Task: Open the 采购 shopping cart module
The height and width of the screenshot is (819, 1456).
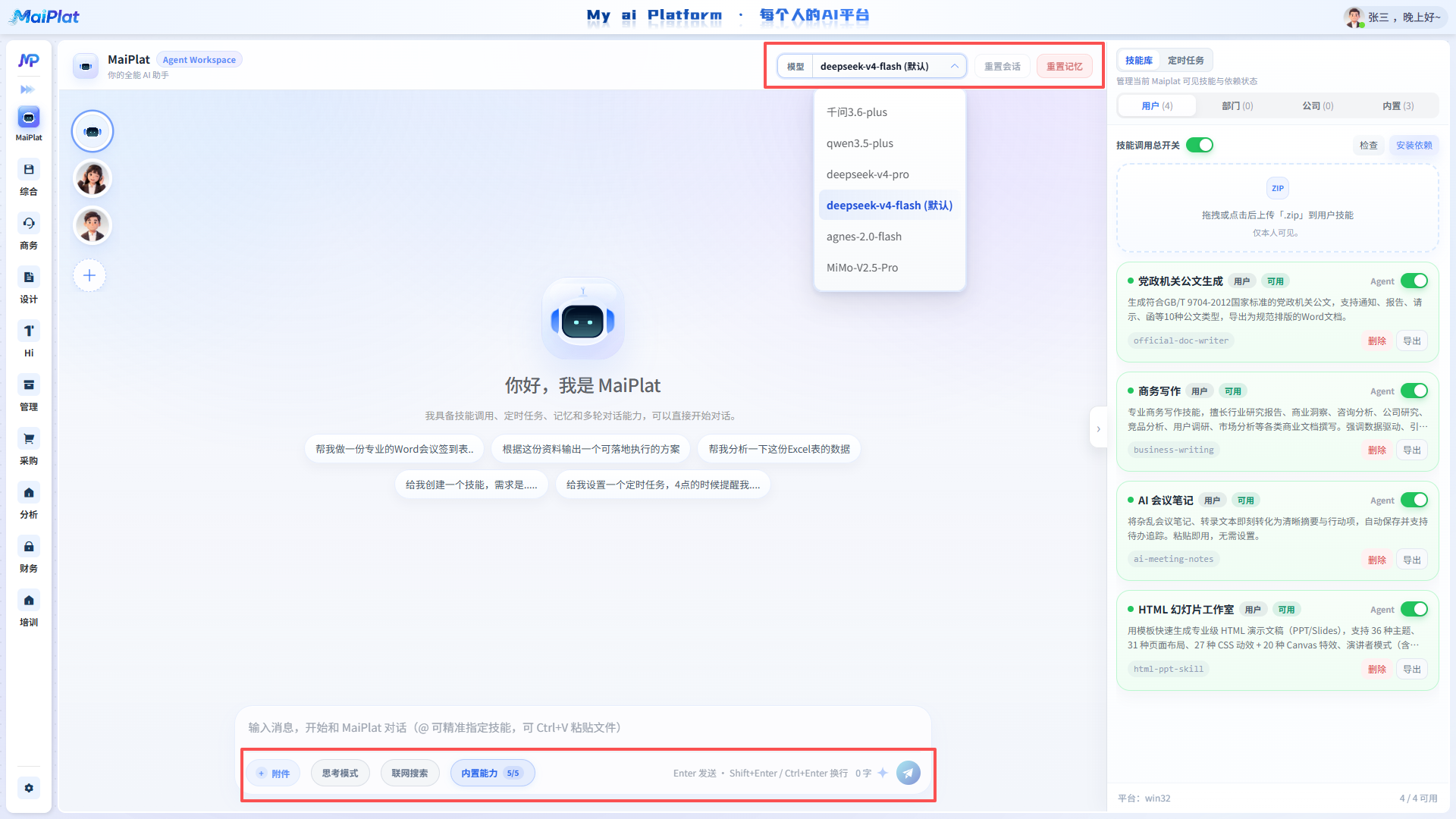Action: [x=29, y=447]
